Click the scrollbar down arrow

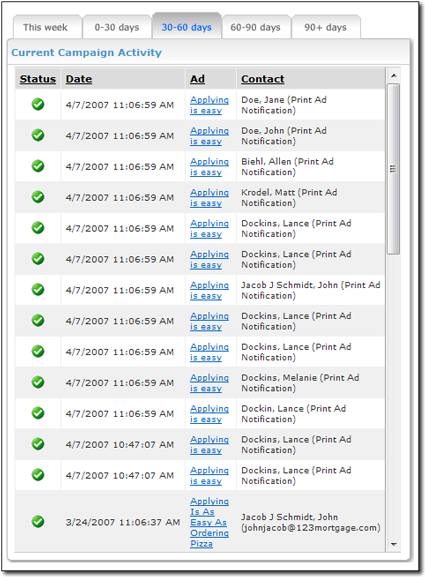tap(394, 544)
